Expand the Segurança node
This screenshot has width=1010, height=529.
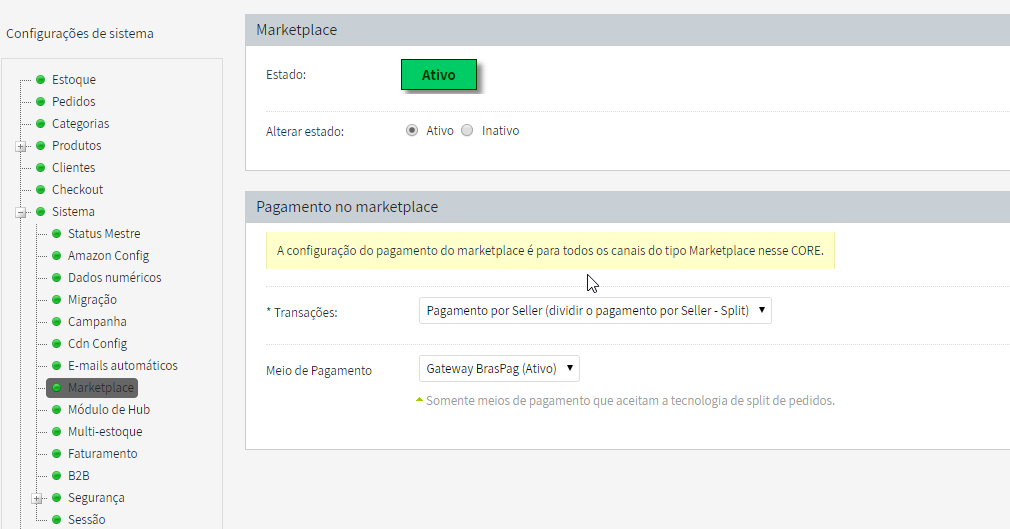[37, 498]
